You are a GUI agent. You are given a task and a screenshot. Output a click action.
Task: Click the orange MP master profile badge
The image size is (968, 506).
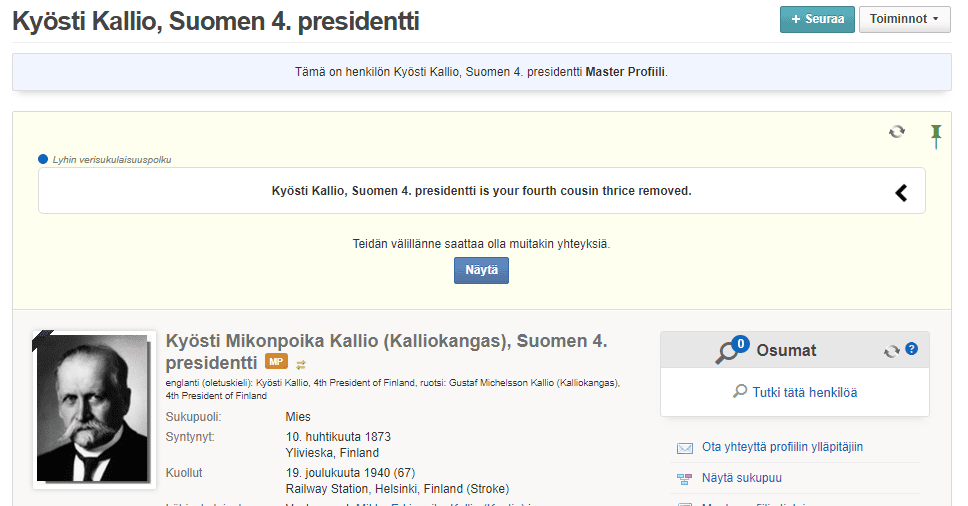277,362
